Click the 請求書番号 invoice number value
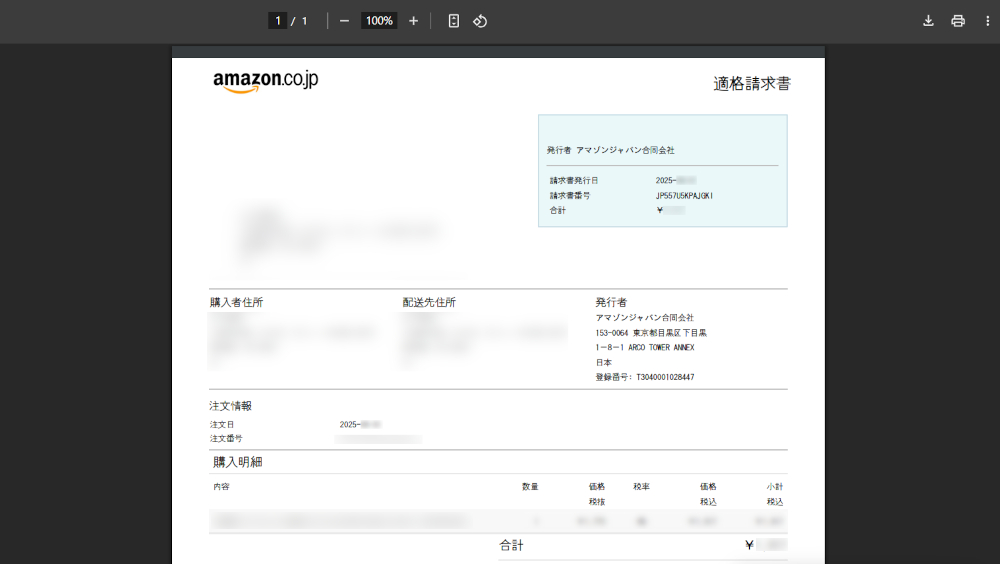The image size is (1000, 564). (684, 196)
